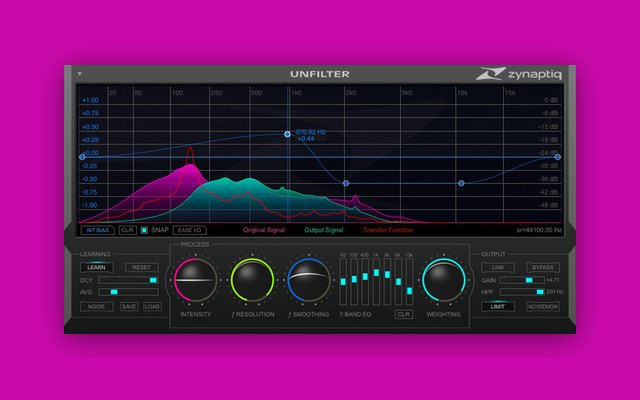Click the Output Signal legend label
This screenshot has width=640, height=400.
point(324,230)
